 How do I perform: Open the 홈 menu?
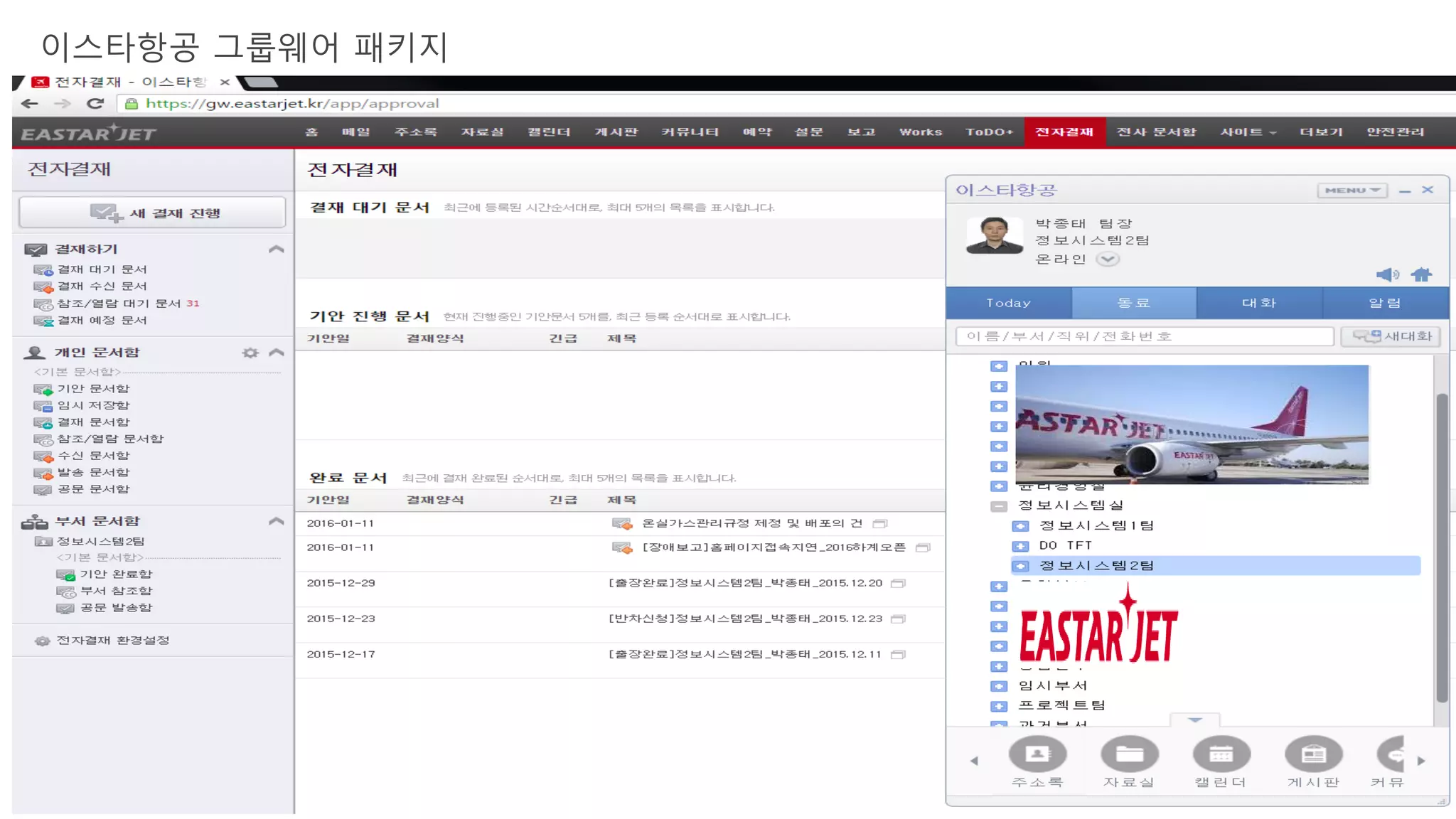click(x=311, y=132)
